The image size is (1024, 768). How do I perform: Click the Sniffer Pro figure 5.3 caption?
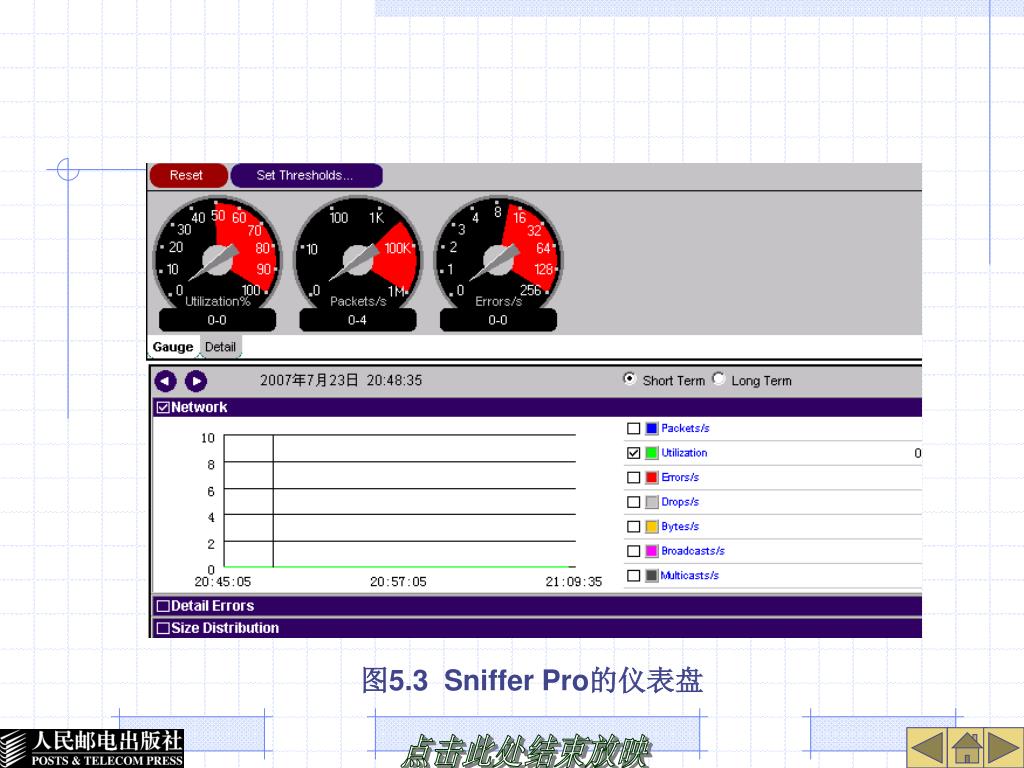click(532, 680)
